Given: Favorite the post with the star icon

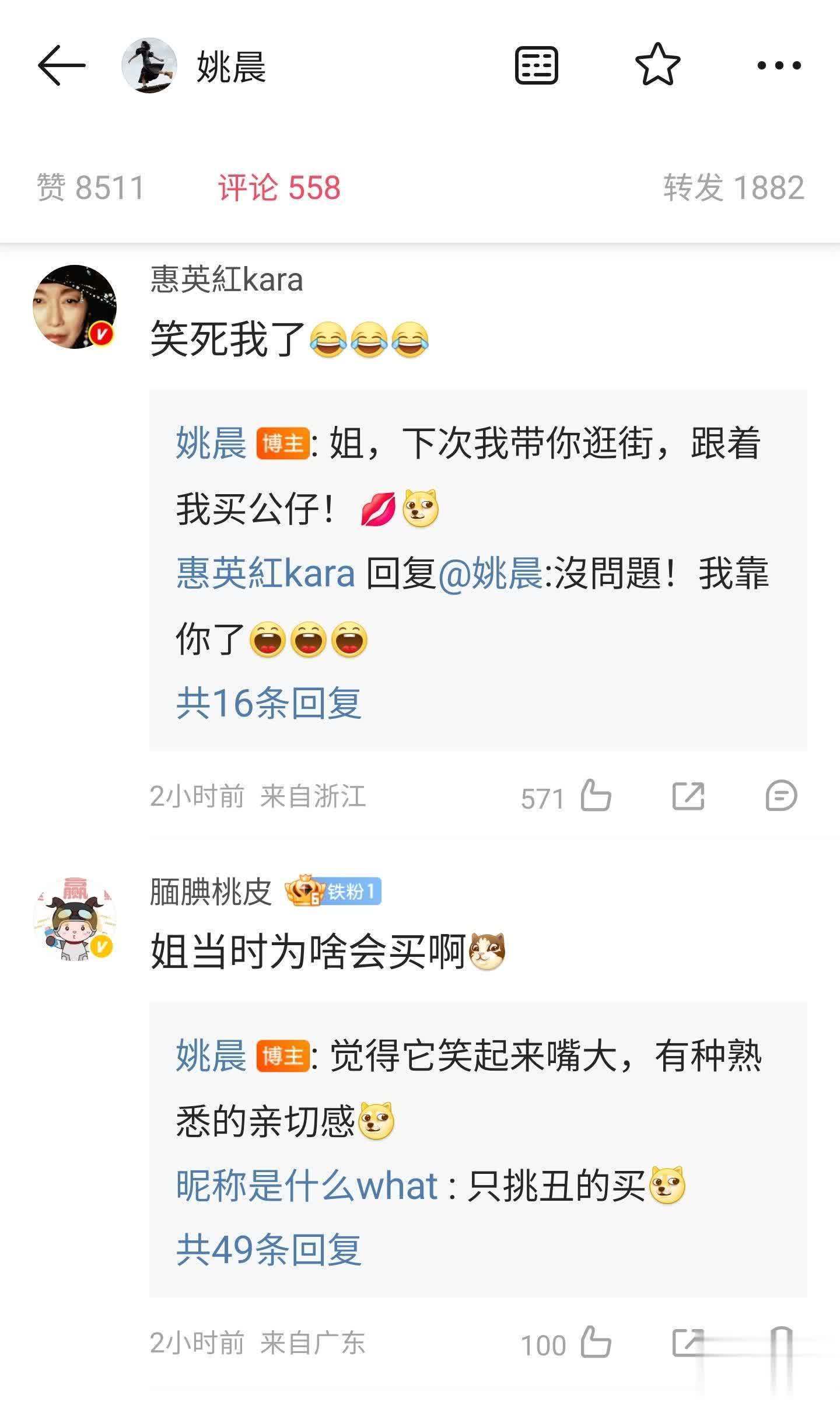Looking at the screenshot, I should point(657,65).
